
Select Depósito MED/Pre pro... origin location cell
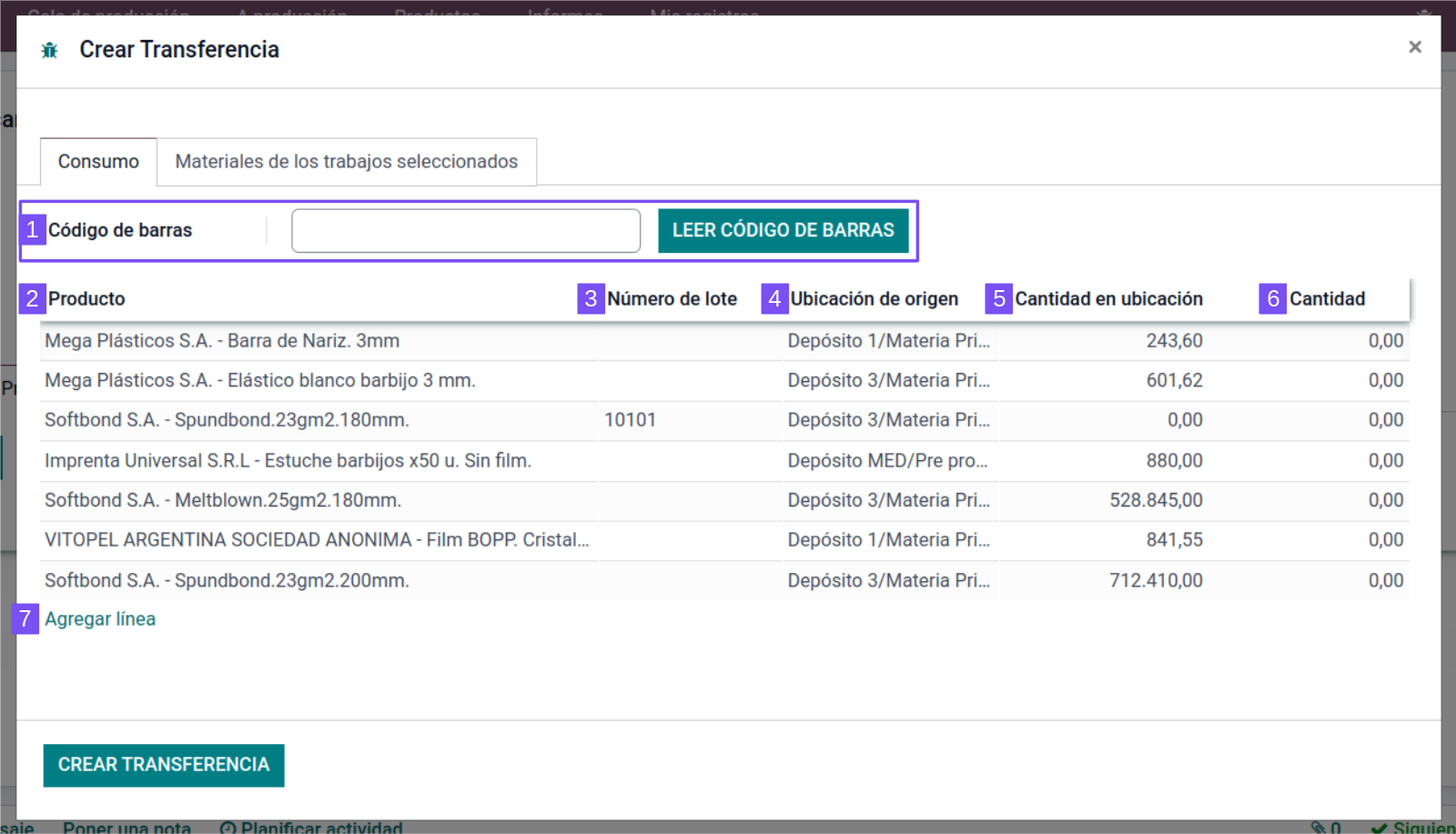[887, 460]
